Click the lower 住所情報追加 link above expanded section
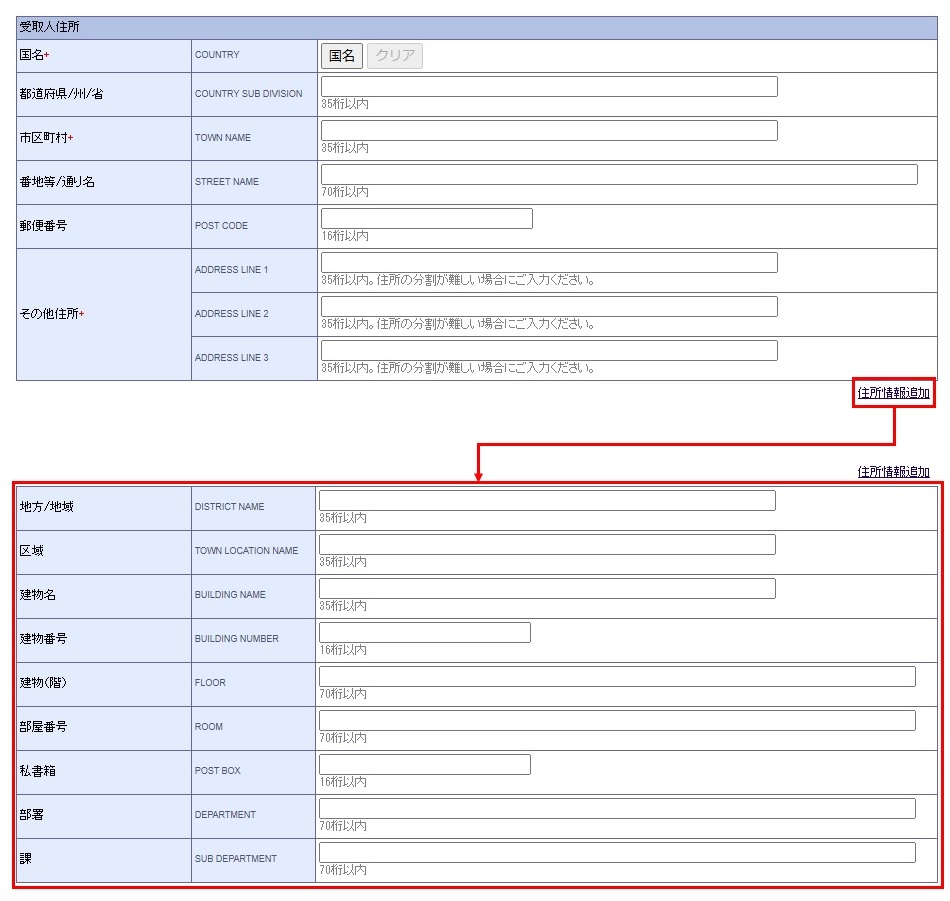 point(893,472)
